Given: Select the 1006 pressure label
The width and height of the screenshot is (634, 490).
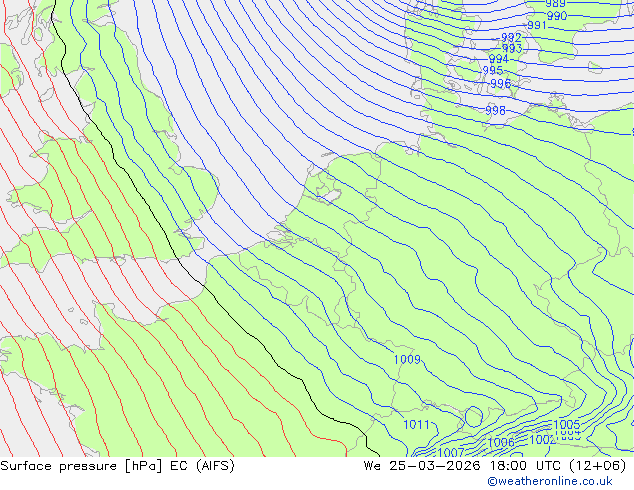Looking at the screenshot, I should tap(501, 442).
